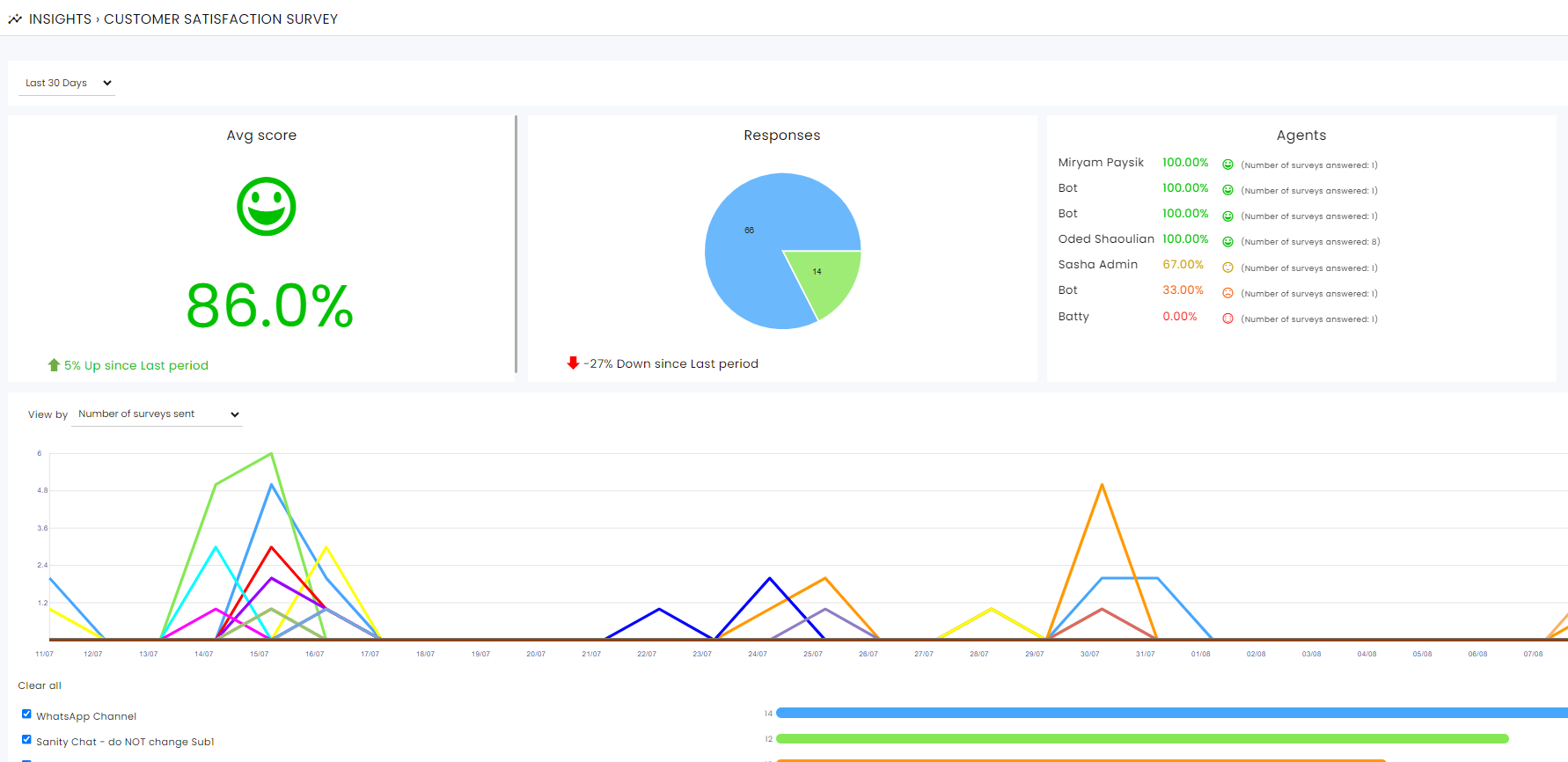Click the Sasha Admin agent name
The image size is (1568, 762).
[x=1098, y=265]
